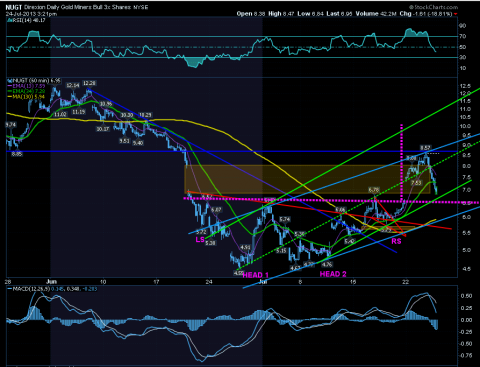Click the 24 tick on the date axis
The height and width of the screenshot is (367, 480).
point(209,282)
